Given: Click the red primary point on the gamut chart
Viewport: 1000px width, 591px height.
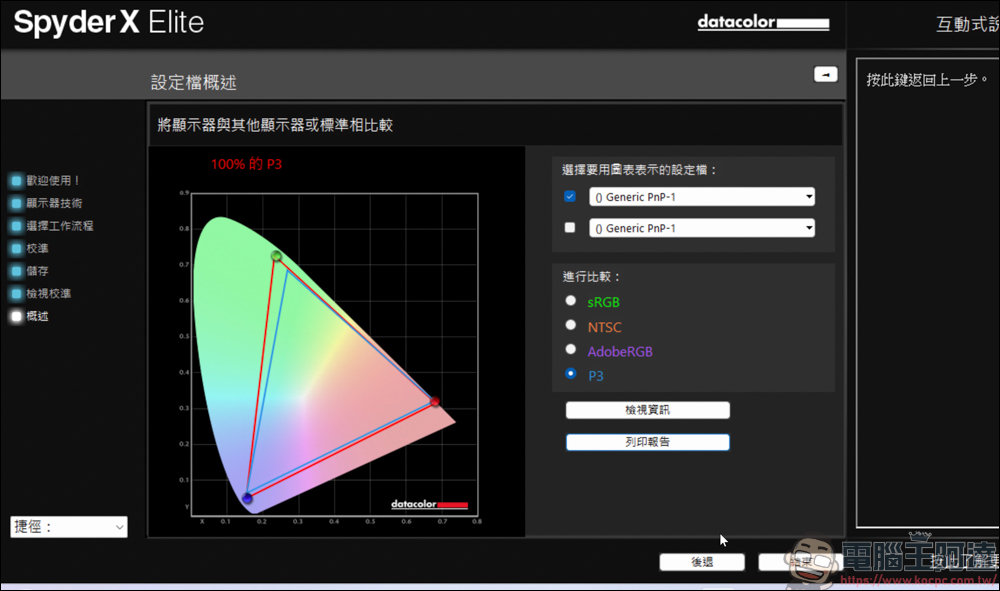Looking at the screenshot, I should pos(435,402).
